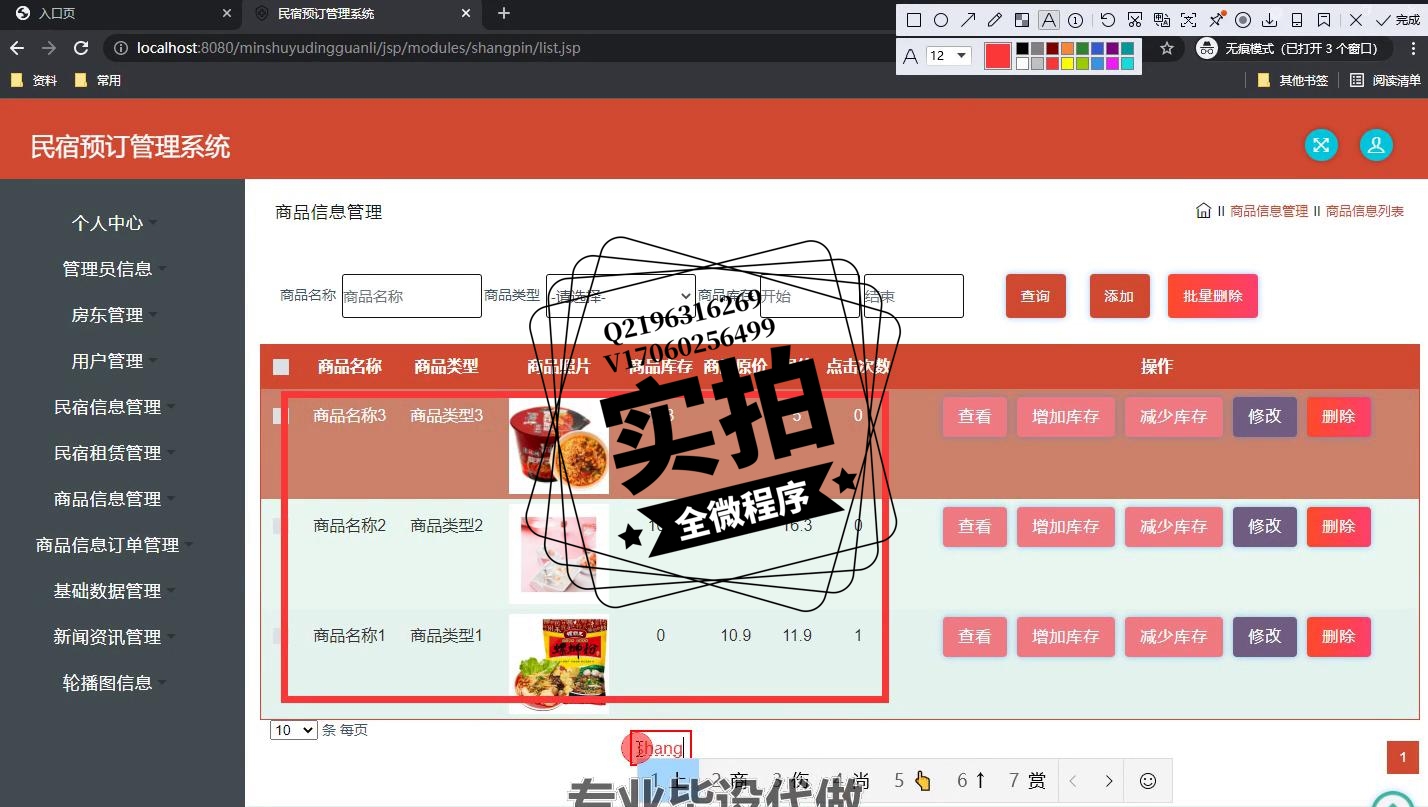Bookmark this page with star icon
Screen dimensions: 1428x807
[1167, 48]
